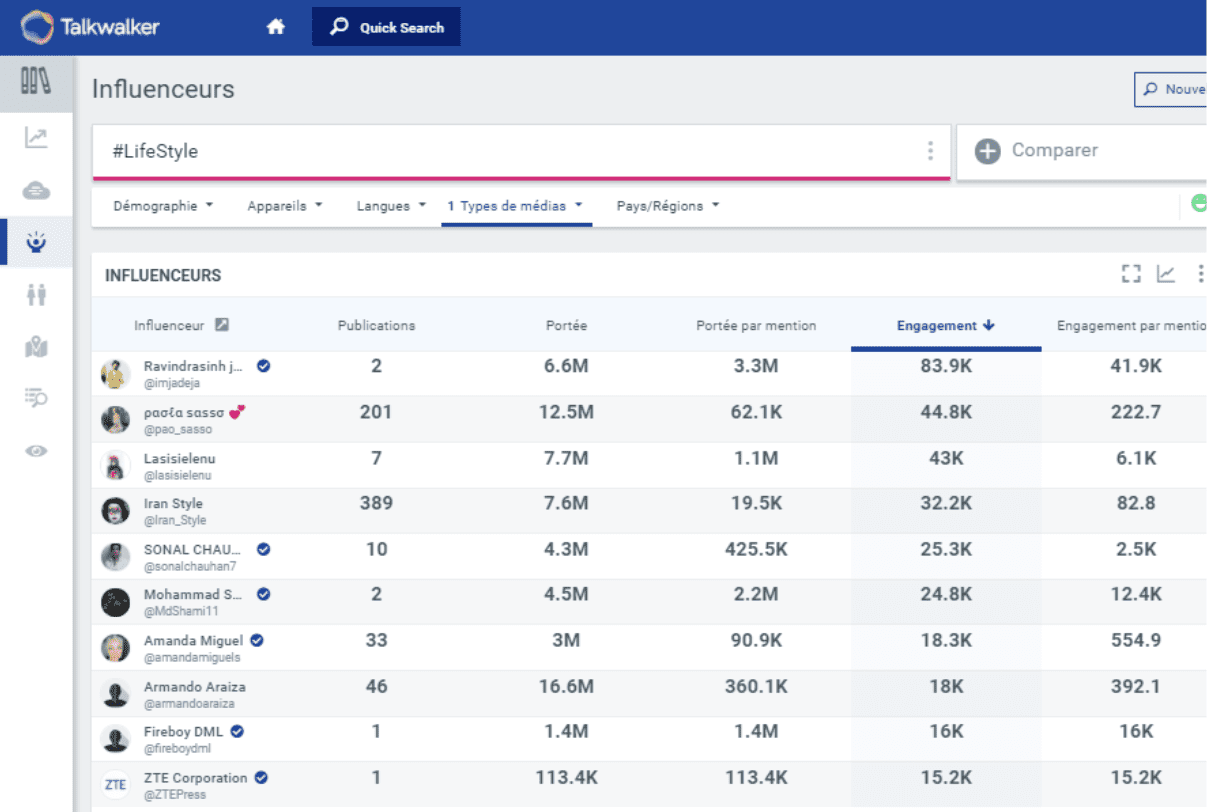1212x812 pixels.
Task: Open the Talkwalker home page icon
Action: pos(275,27)
